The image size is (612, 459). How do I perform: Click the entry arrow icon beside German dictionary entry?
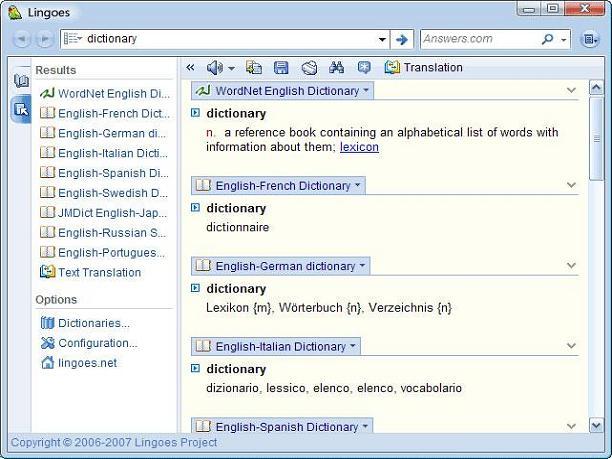[195, 288]
